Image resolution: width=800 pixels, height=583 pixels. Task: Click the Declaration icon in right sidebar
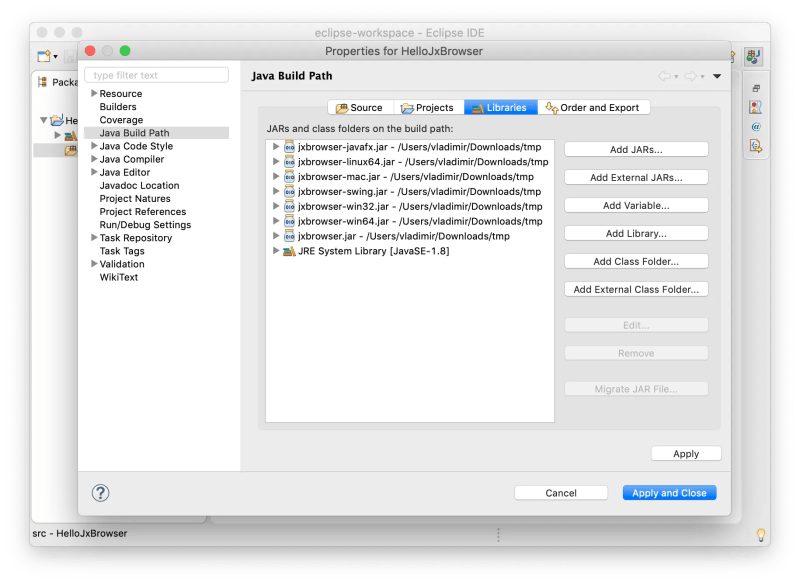click(x=756, y=146)
